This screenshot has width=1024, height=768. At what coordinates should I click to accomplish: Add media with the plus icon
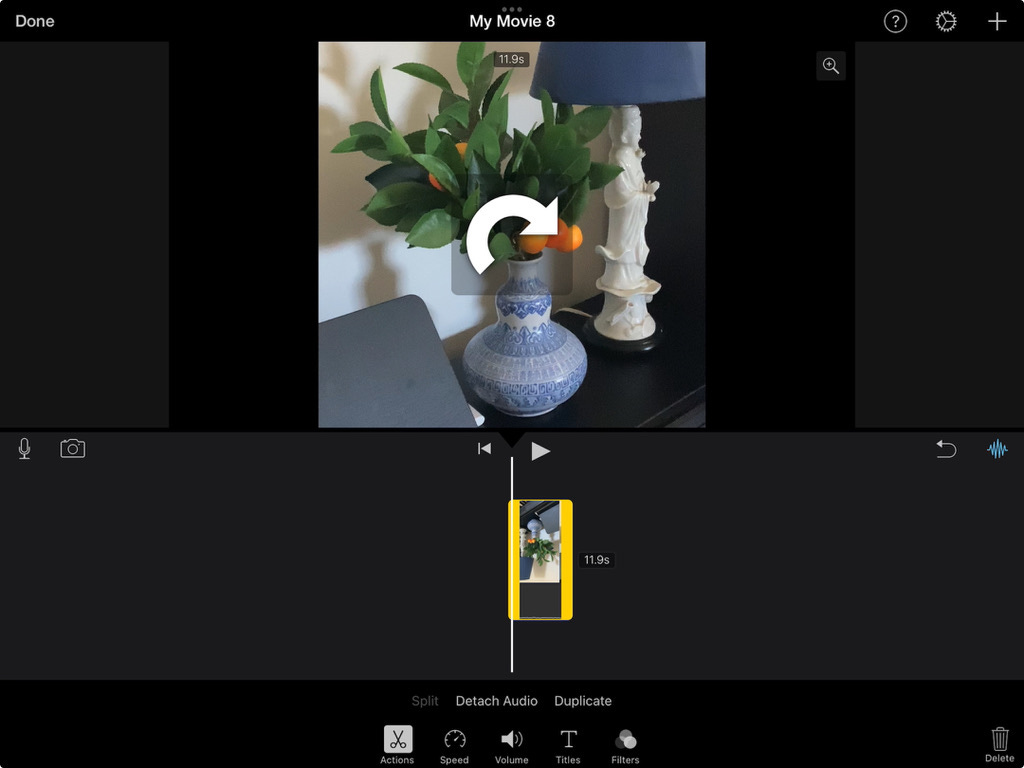tap(997, 22)
